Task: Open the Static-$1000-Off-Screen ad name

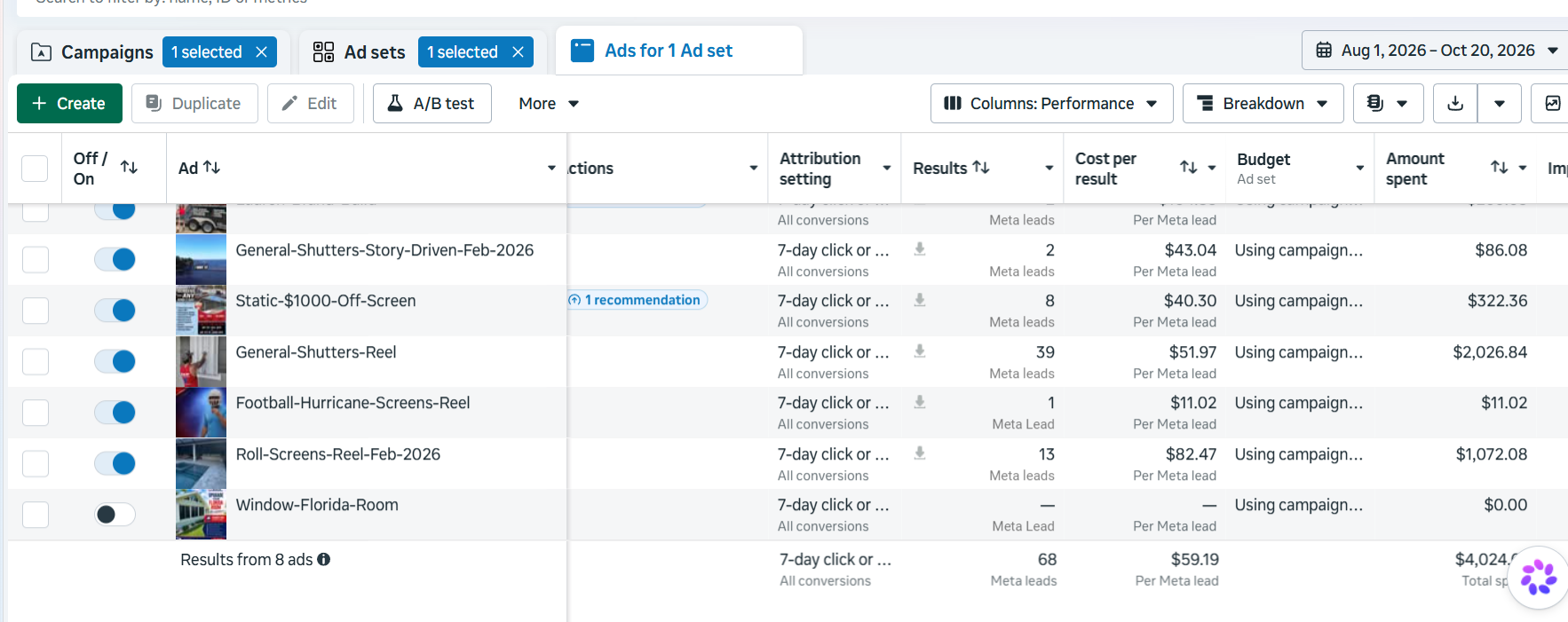Action: (x=326, y=301)
